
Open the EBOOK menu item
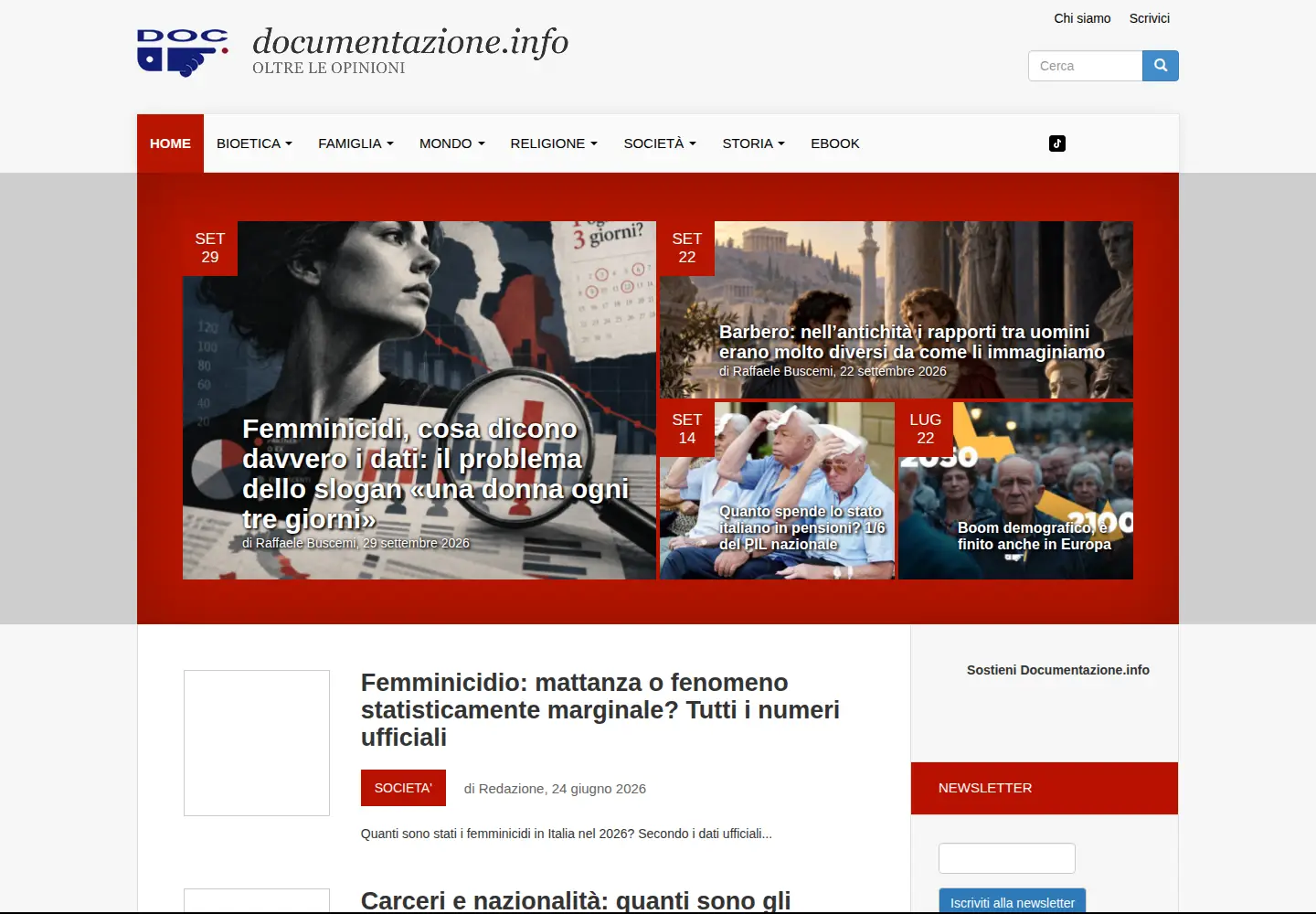835,143
